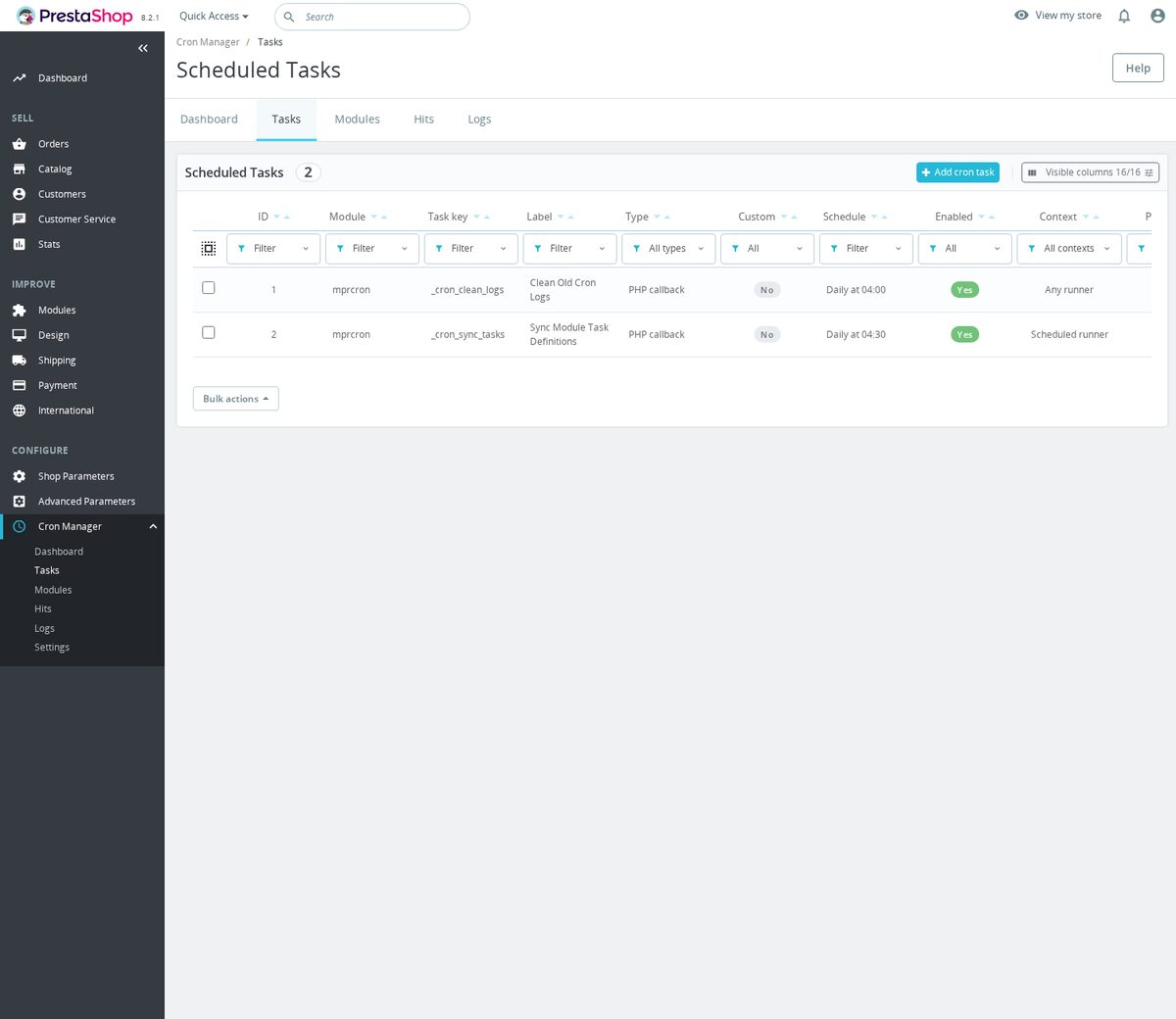
Task: Sort Module column descending arrow
Action: [x=374, y=218]
